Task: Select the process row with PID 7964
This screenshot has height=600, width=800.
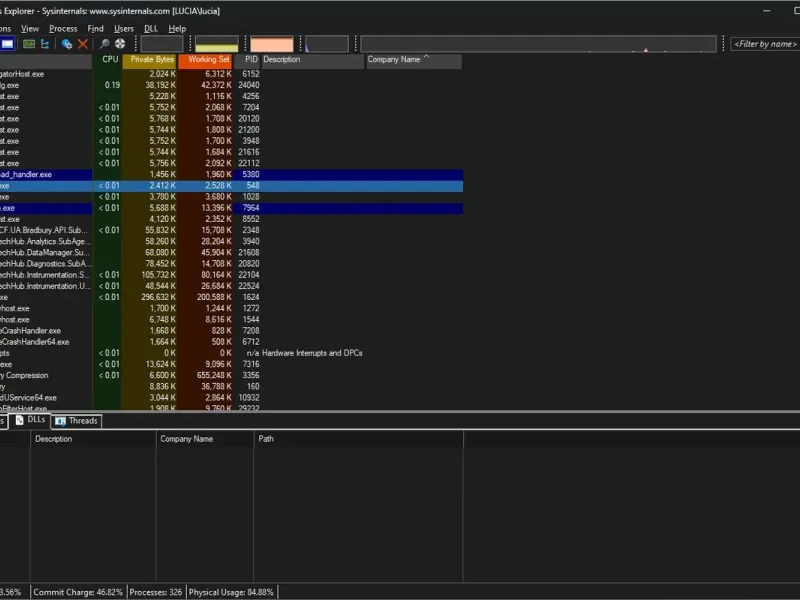Action: 232,208
